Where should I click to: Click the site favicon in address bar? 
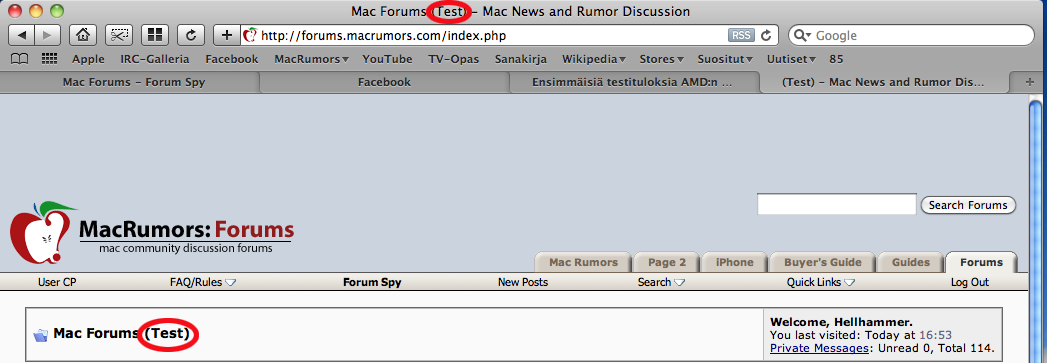[250, 35]
